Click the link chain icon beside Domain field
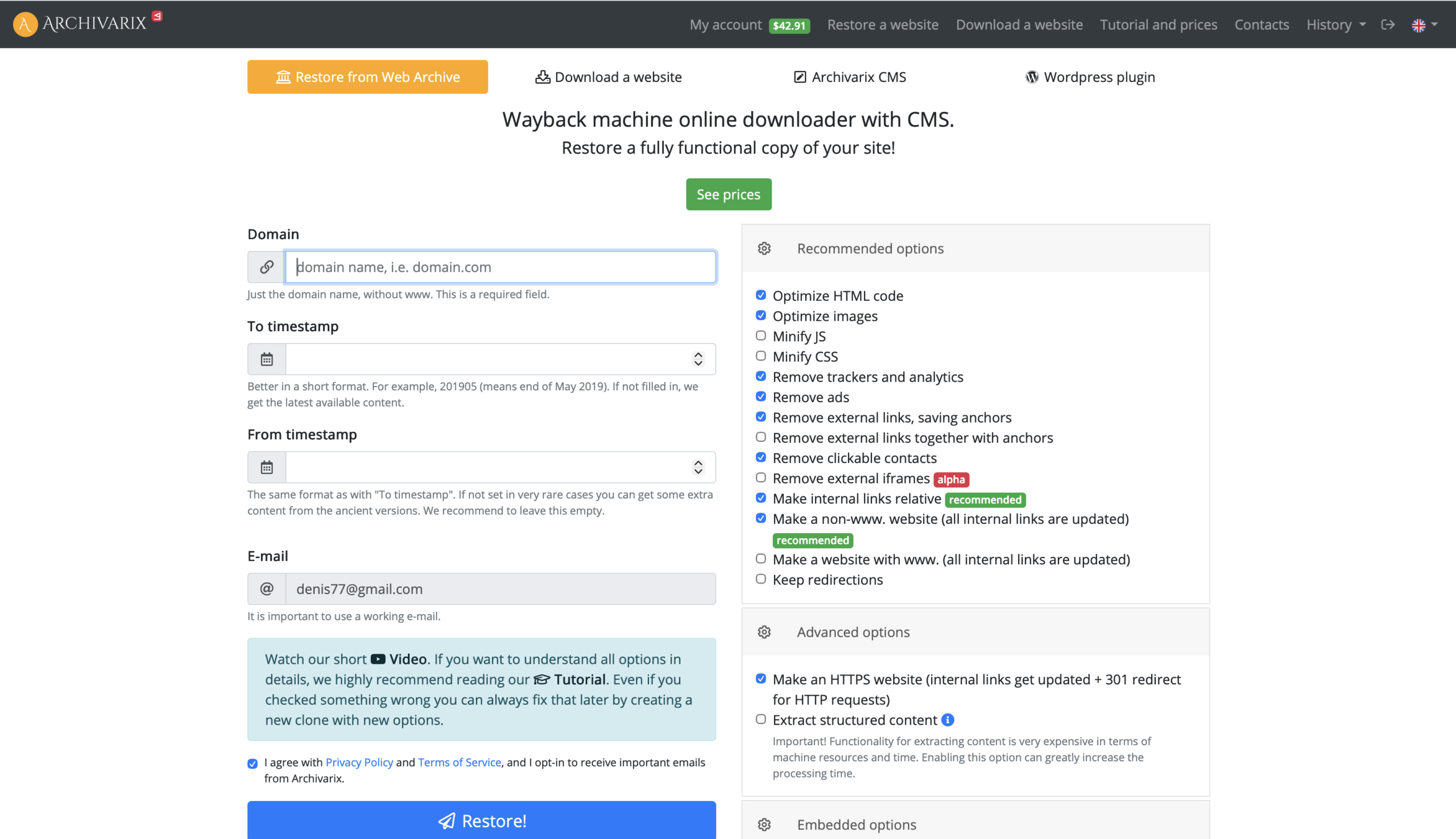1456x839 pixels. (x=266, y=267)
